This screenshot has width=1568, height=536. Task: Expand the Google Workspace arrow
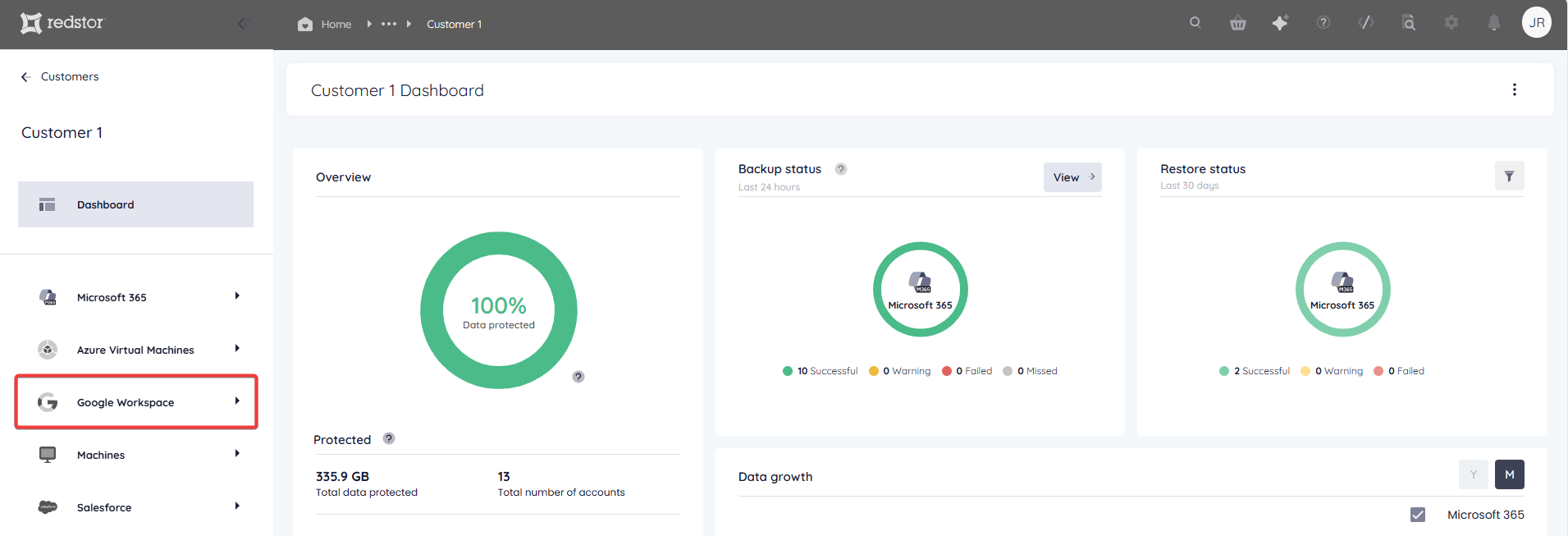point(237,401)
